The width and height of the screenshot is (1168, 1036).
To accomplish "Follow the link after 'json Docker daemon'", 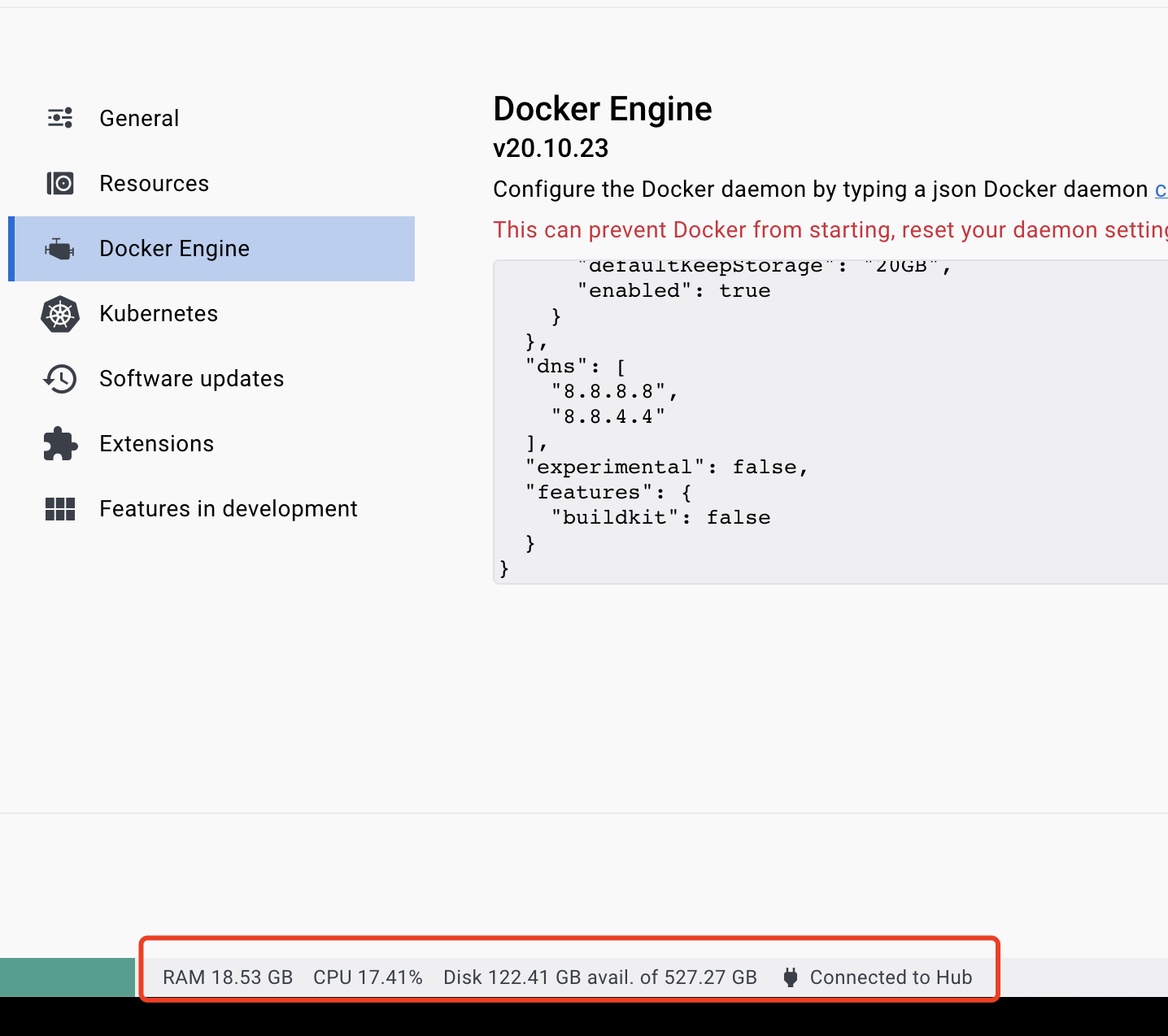I will (1161, 189).
